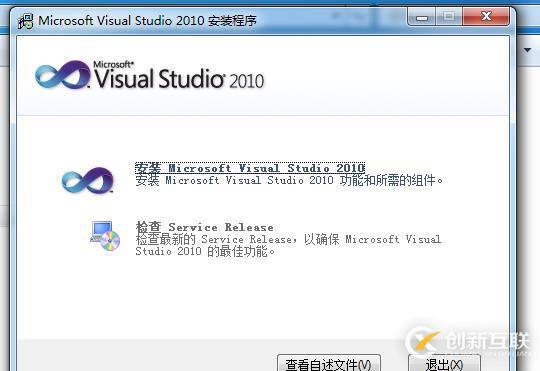The width and height of the screenshot is (540, 371).
Task: Close the Visual Studio 2010 setup window
Action: (x=486, y=17)
